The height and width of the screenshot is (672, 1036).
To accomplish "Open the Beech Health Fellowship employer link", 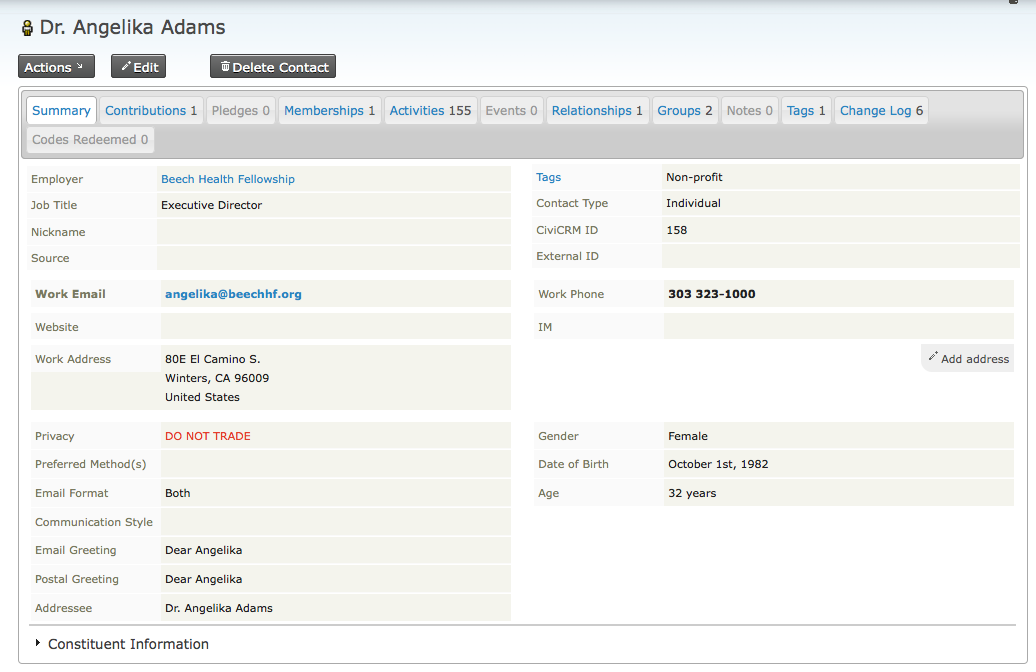I will (227, 178).
